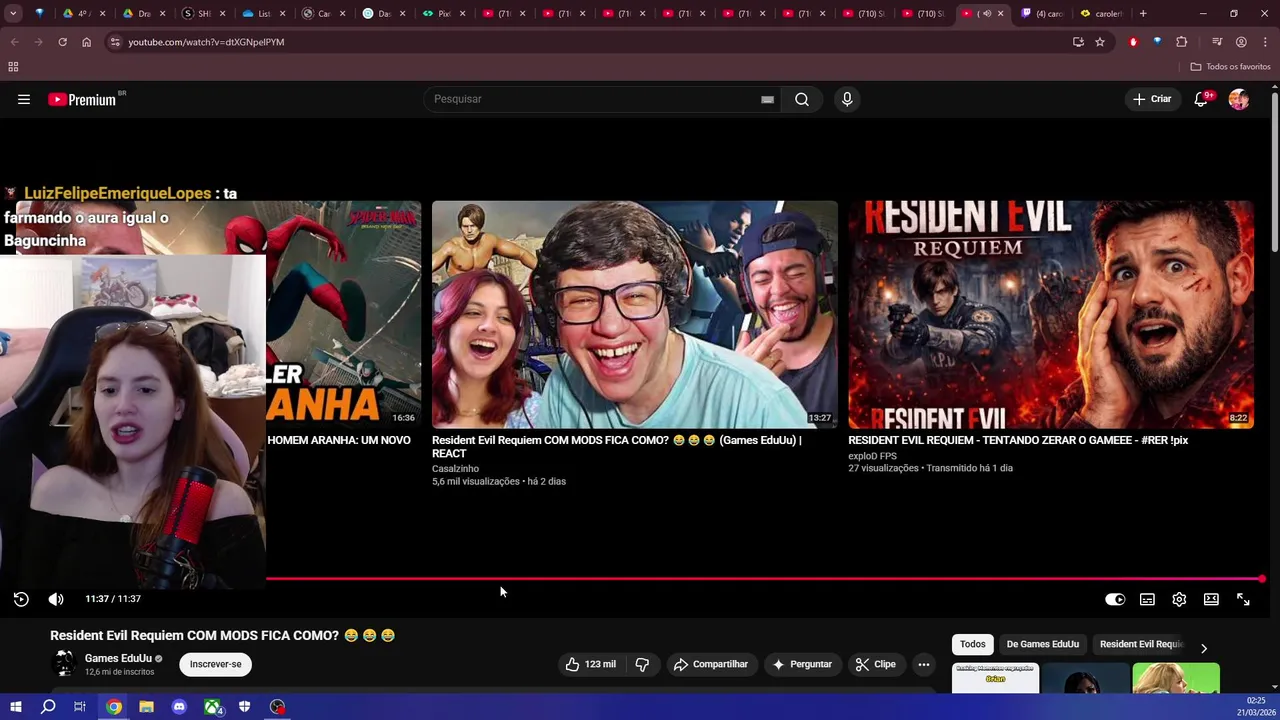Share the video via Compartilhar
Viewport: 1280px width, 720px height.
711,664
